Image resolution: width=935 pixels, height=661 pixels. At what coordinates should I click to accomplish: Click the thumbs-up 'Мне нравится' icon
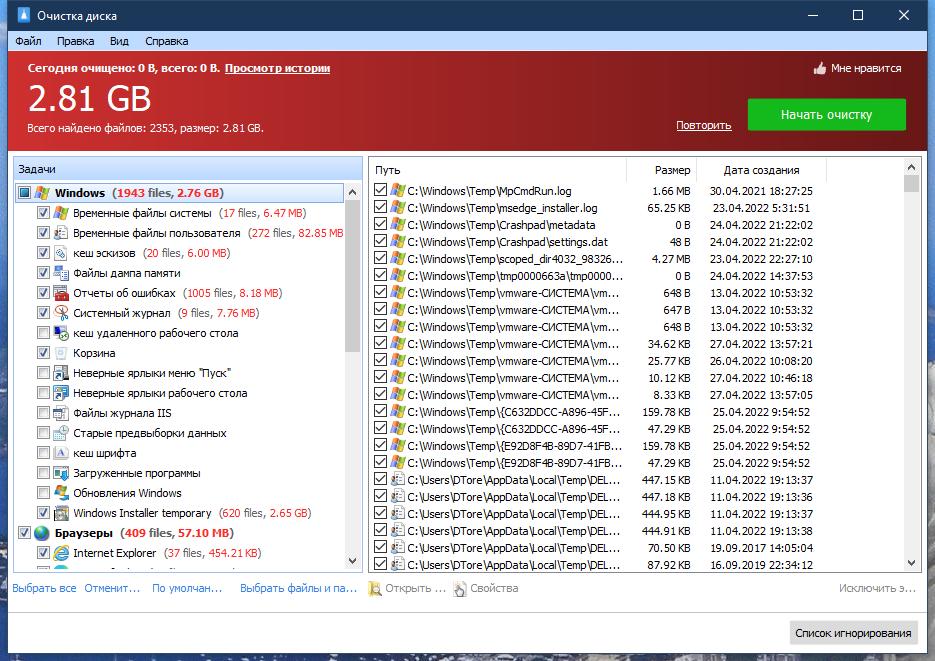pyautogui.click(x=820, y=69)
